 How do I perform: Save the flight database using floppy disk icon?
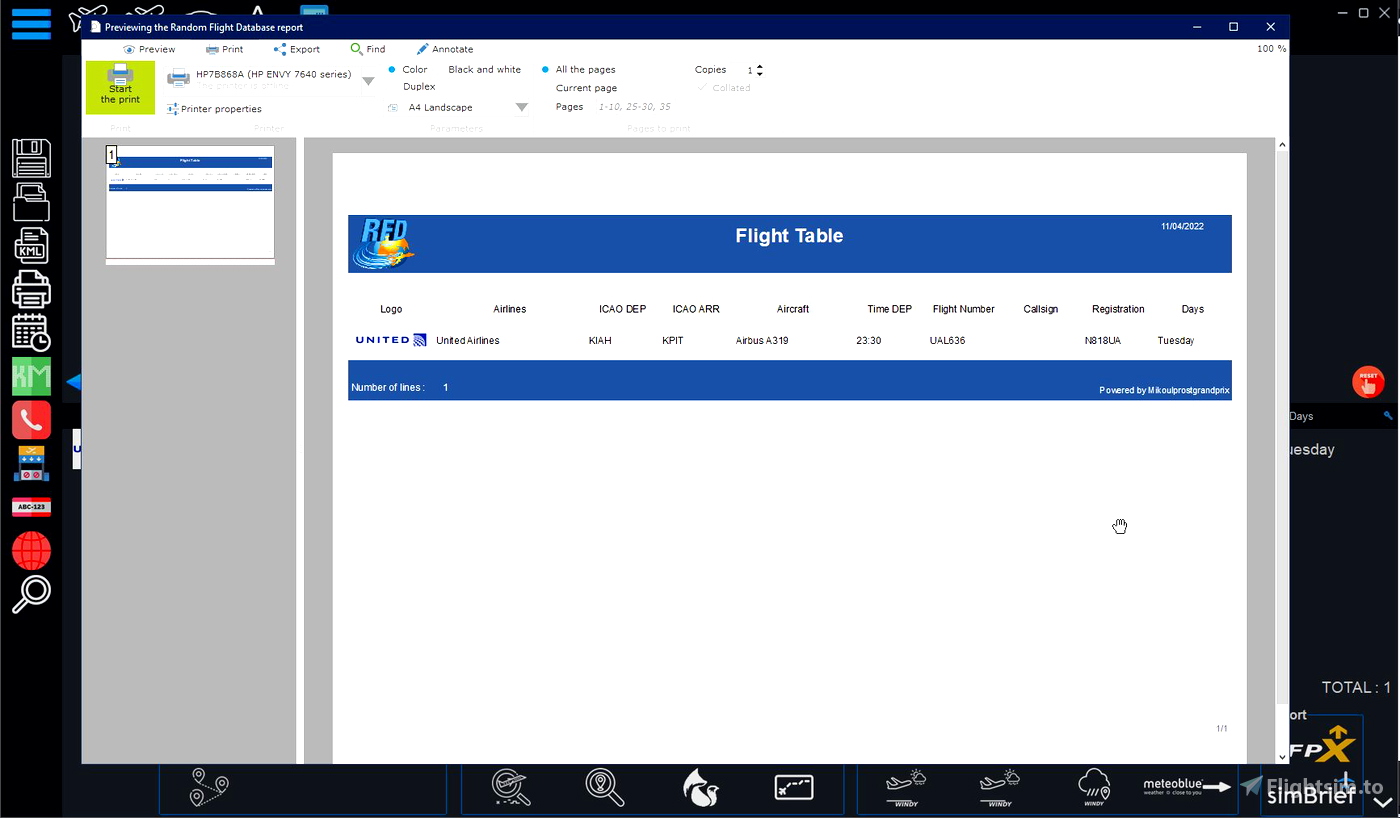(x=31, y=158)
